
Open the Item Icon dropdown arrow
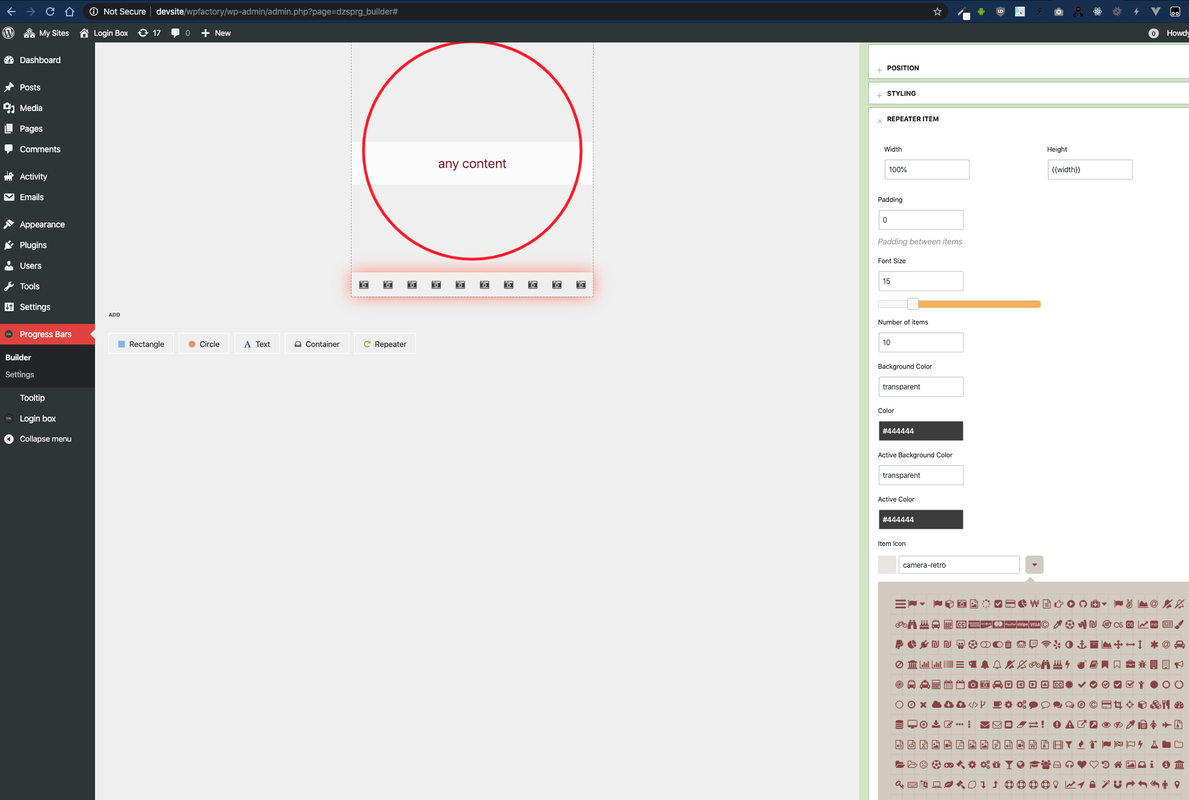pyautogui.click(x=1034, y=565)
